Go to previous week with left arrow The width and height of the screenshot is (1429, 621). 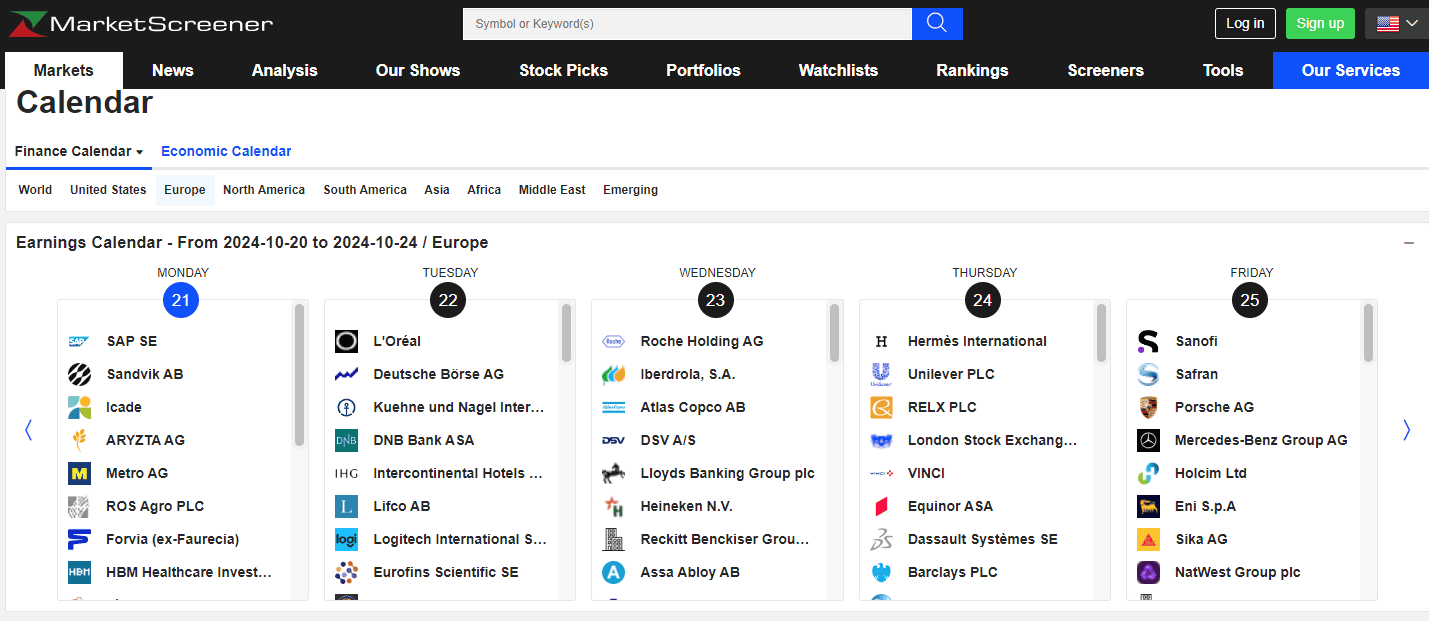point(28,430)
